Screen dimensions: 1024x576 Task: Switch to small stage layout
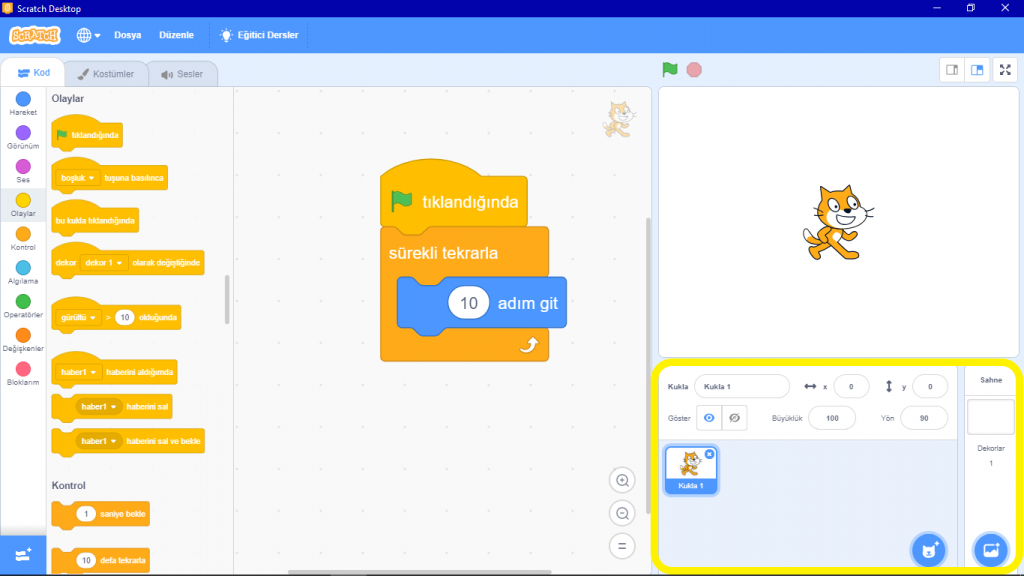(952, 70)
